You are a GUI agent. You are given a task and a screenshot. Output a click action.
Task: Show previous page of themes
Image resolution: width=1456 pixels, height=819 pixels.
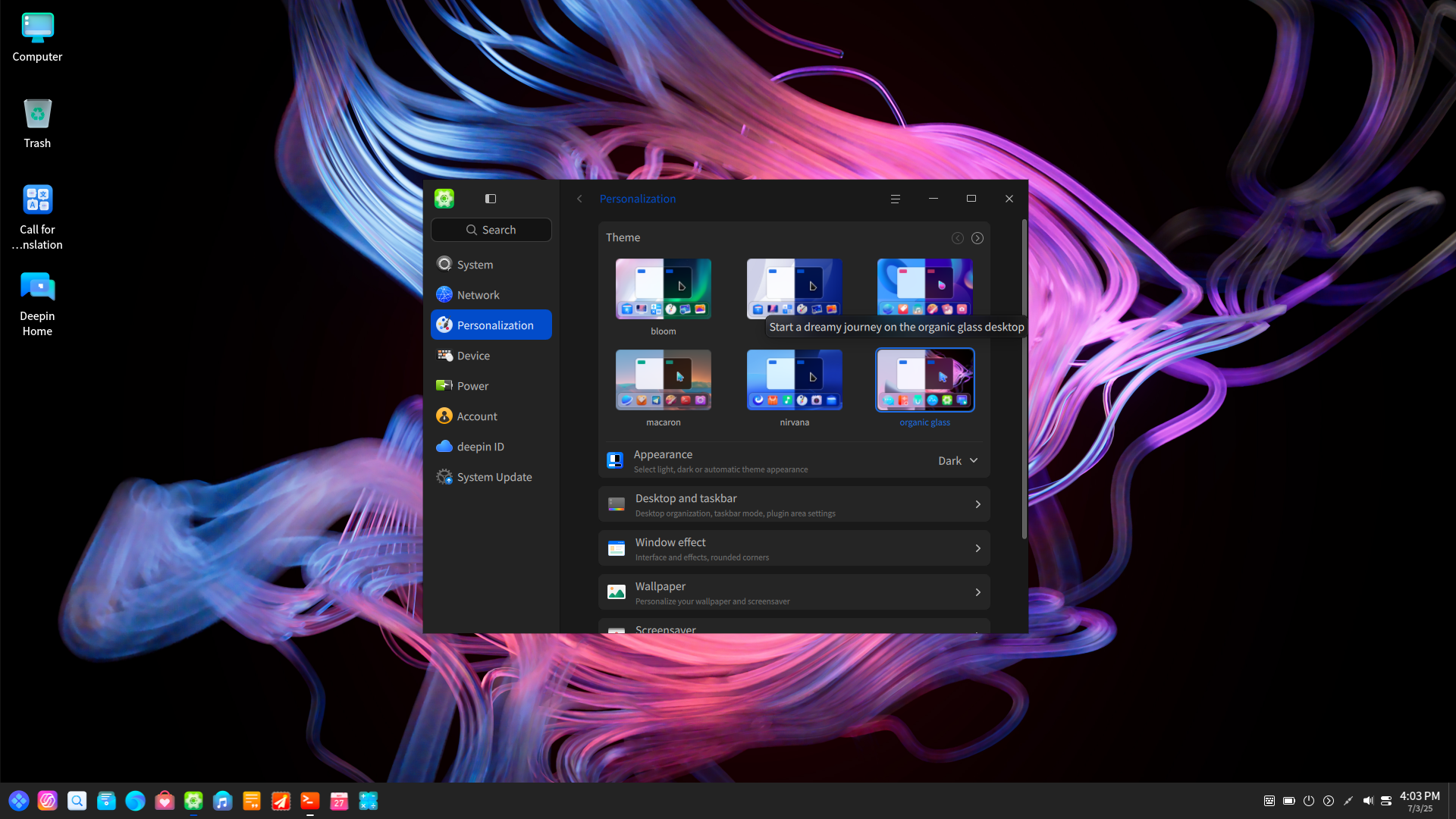(958, 238)
